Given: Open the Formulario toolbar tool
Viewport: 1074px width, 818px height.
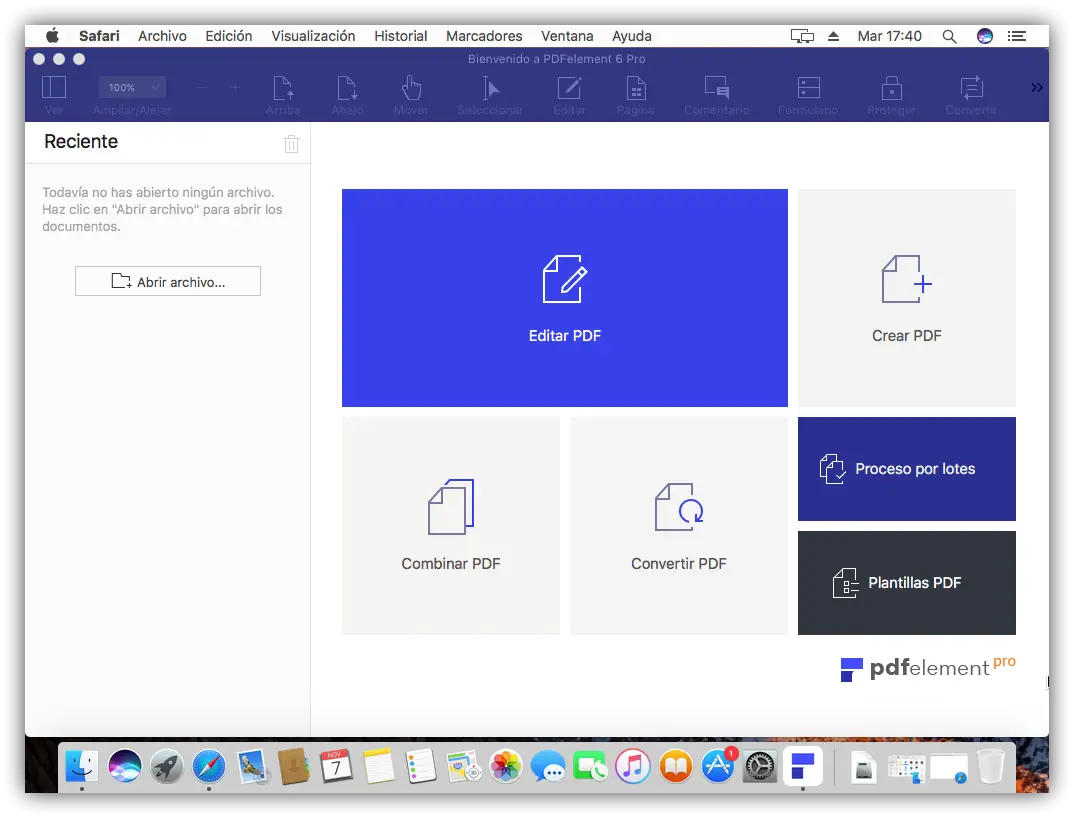Looking at the screenshot, I should click(x=808, y=88).
